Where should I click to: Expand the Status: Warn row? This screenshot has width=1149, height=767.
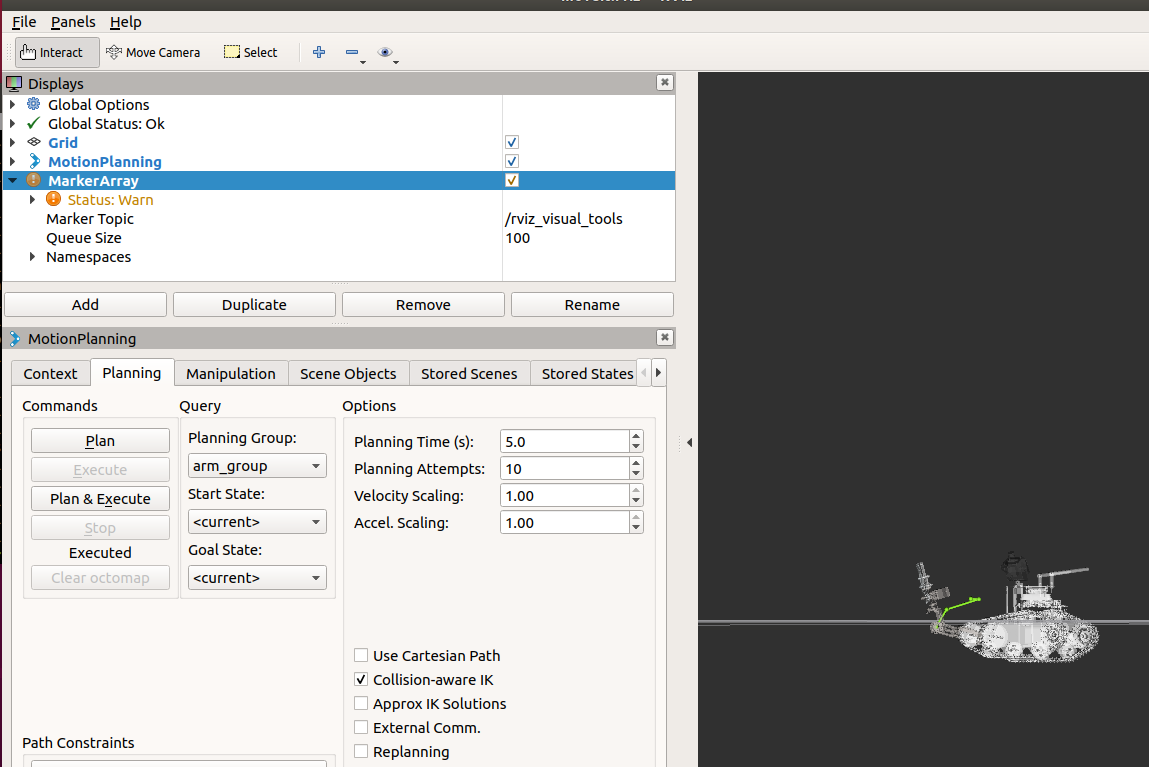point(32,199)
